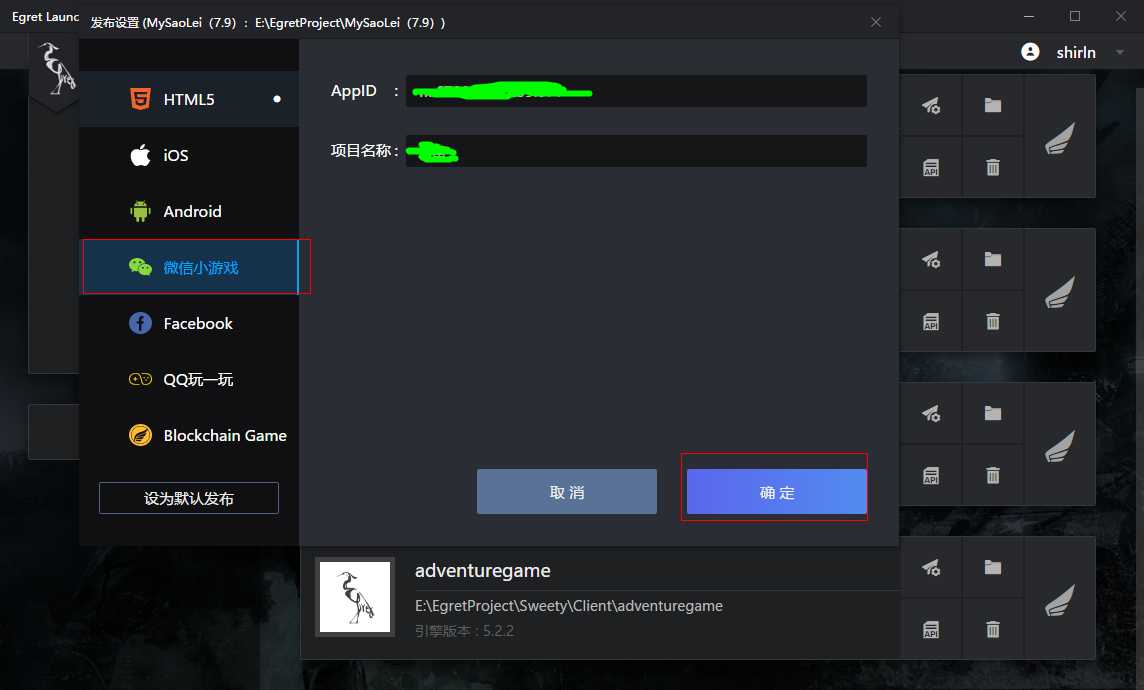This screenshot has width=1144, height=690.
Task: Select the iOS publish platform
Action: pos(189,155)
